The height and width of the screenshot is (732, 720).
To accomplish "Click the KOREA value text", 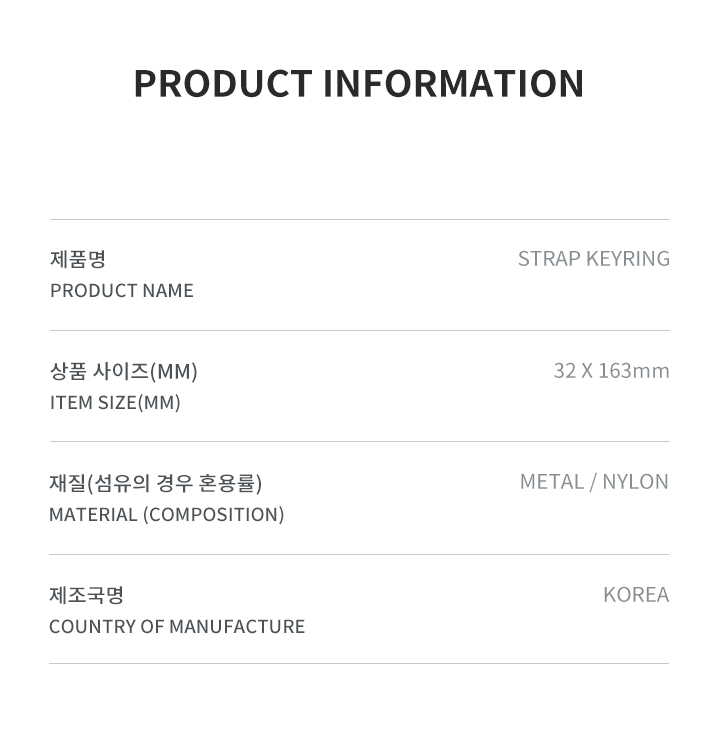I will (636, 595).
